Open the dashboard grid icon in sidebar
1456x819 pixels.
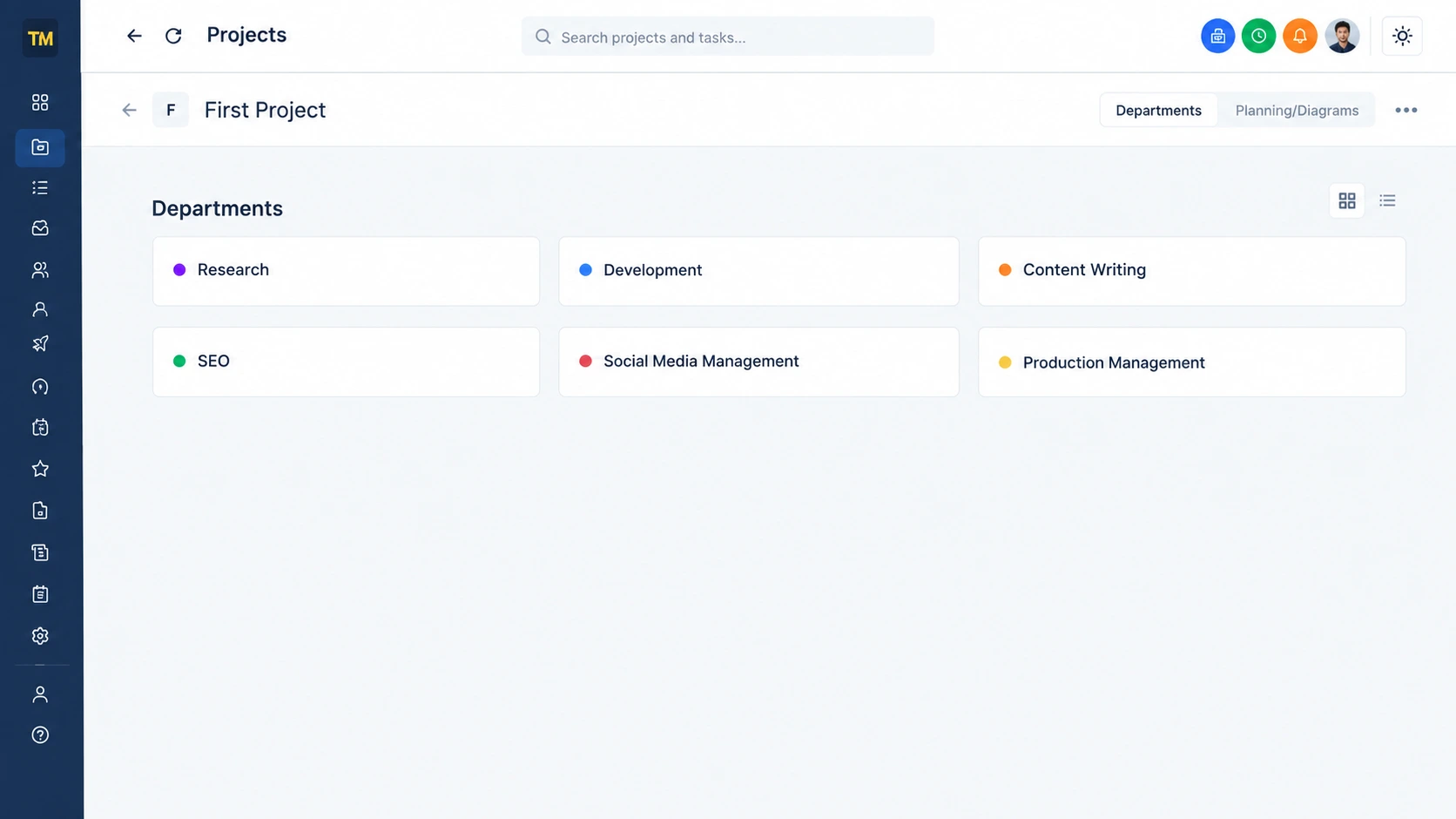[40, 103]
